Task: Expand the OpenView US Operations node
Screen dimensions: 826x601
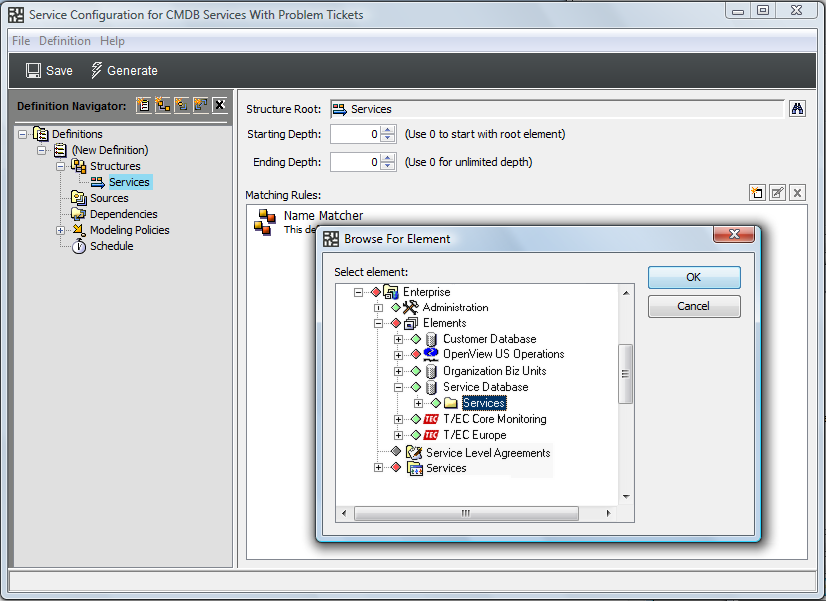Action: coord(398,355)
